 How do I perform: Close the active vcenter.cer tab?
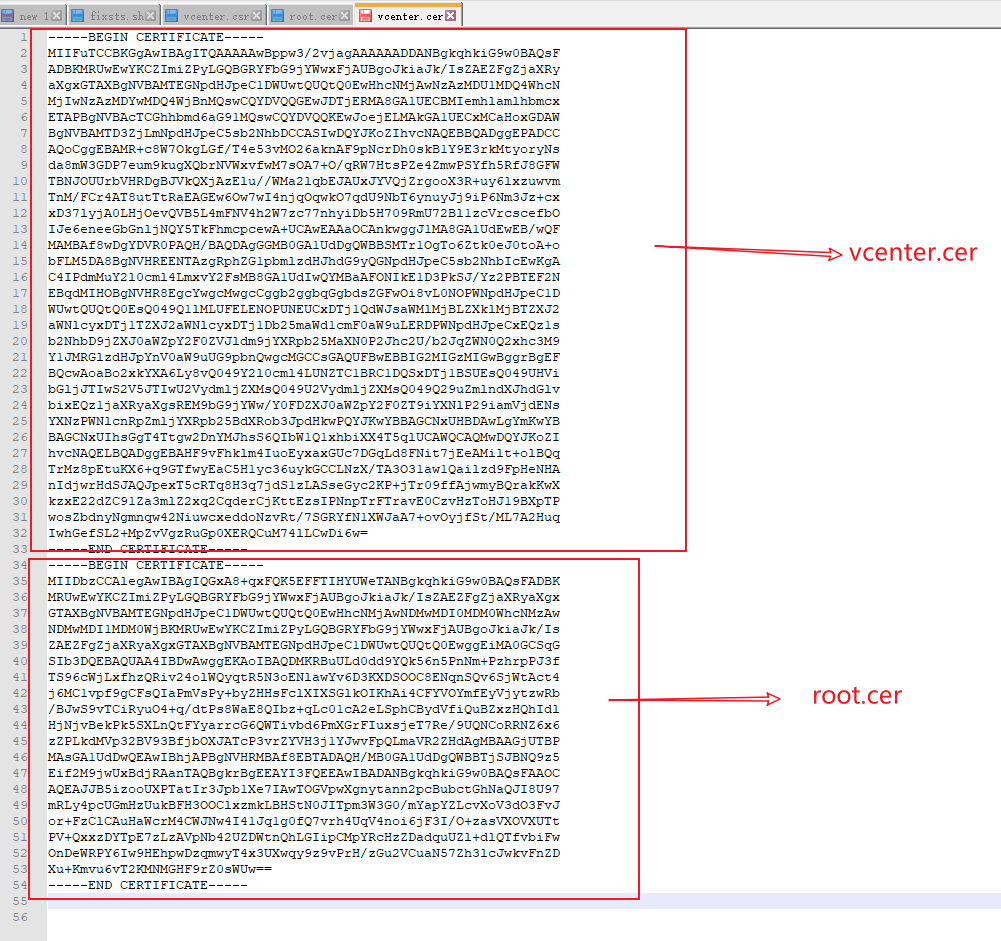[x=450, y=16]
